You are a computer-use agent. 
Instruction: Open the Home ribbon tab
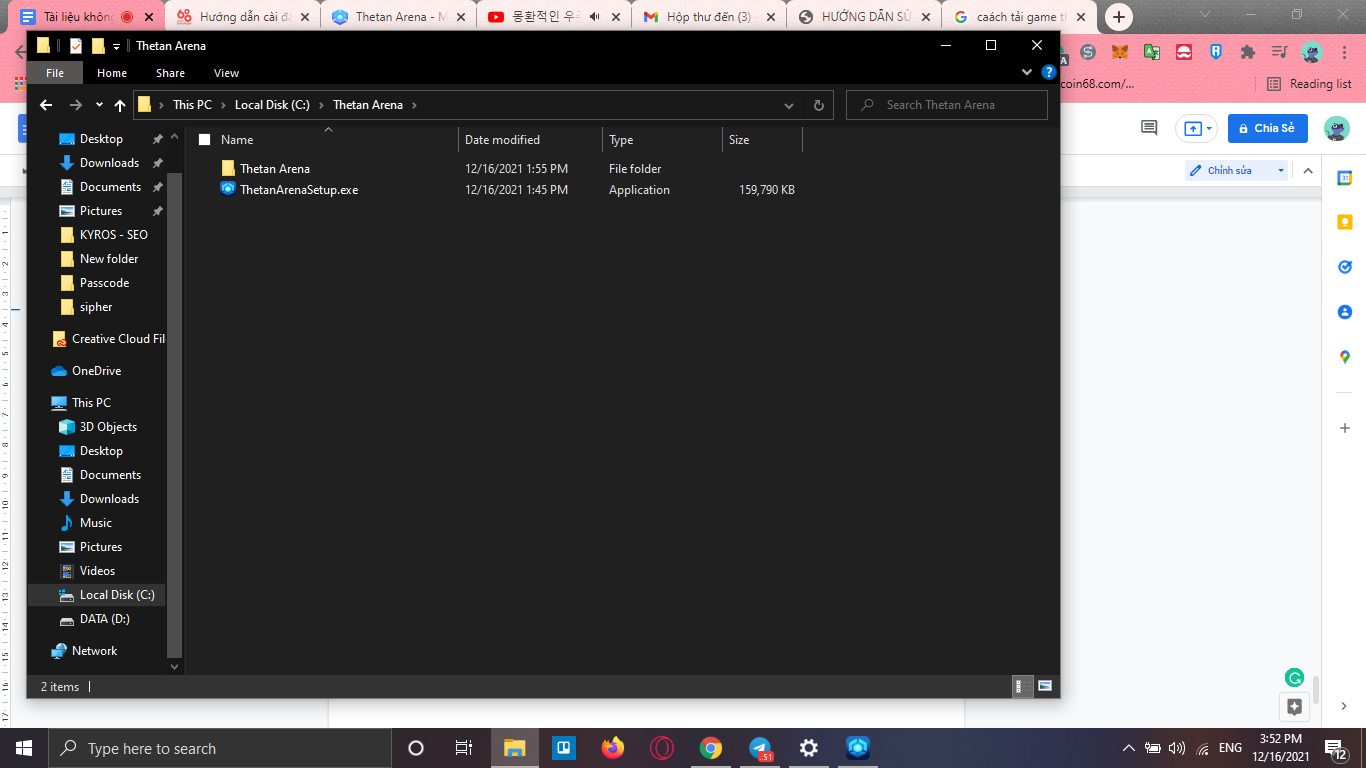click(x=112, y=73)
